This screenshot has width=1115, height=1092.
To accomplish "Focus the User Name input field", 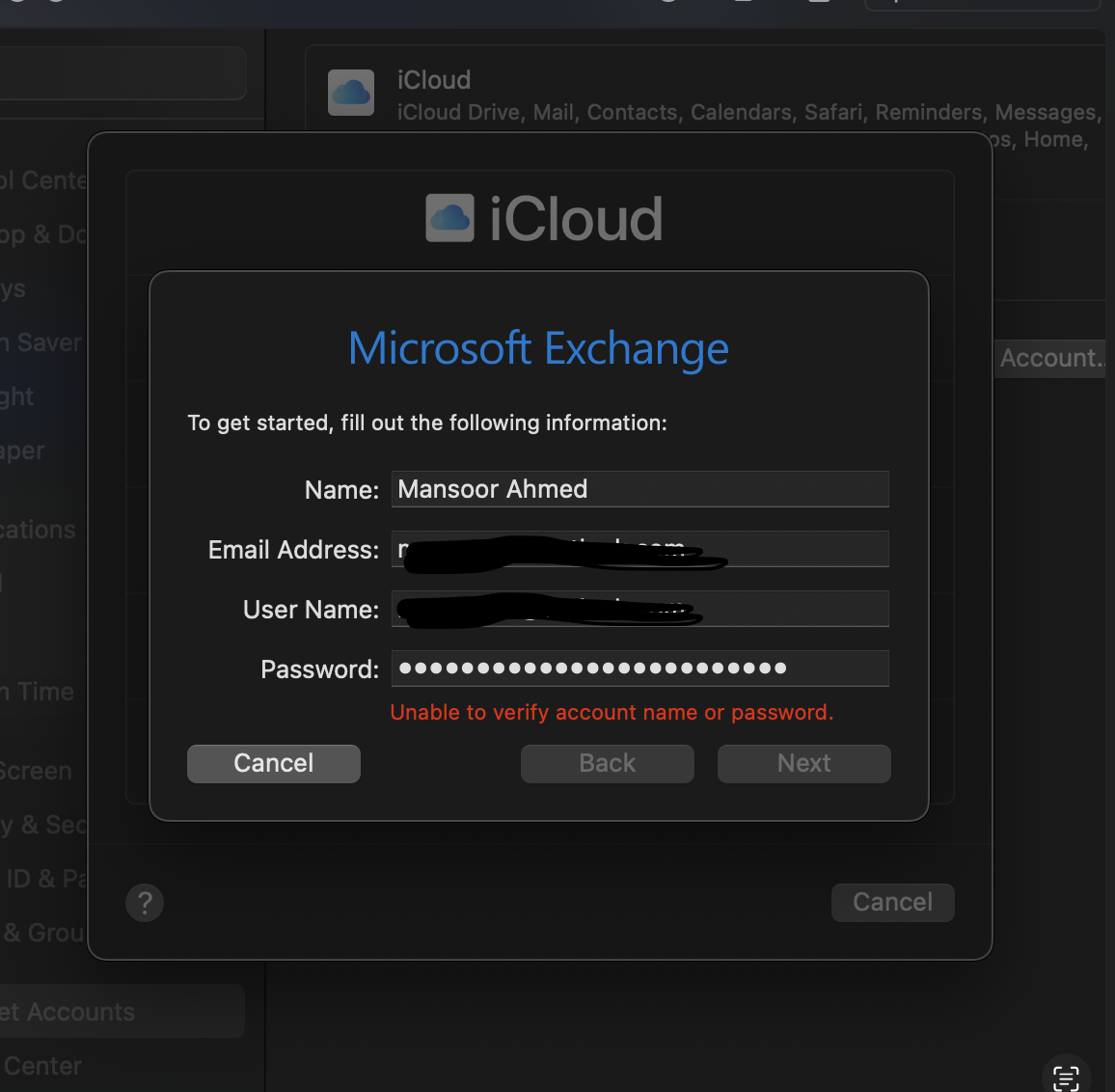I will coord(640,609).
